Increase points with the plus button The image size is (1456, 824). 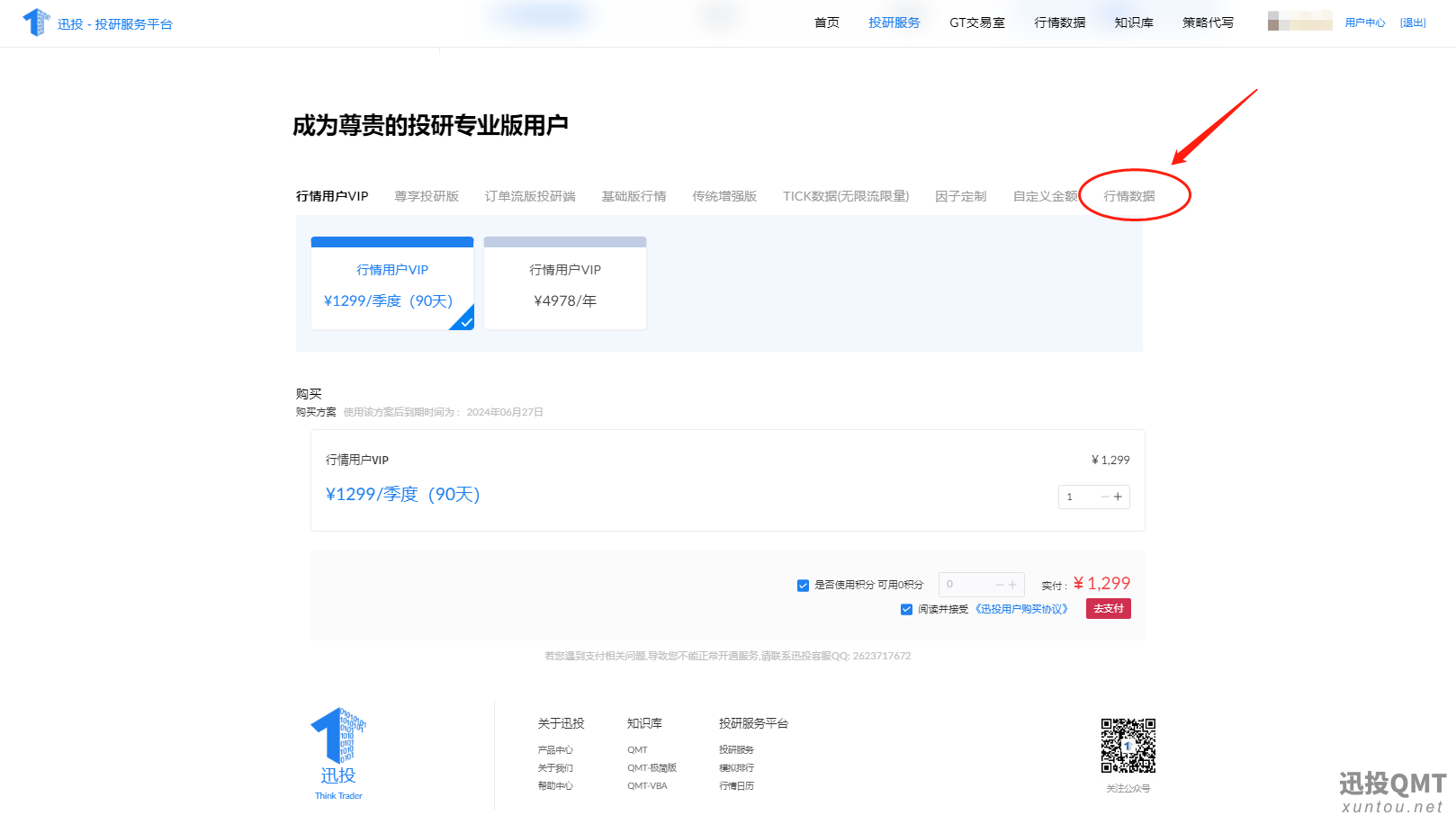pyautogui.click(x=1012, y=585)
